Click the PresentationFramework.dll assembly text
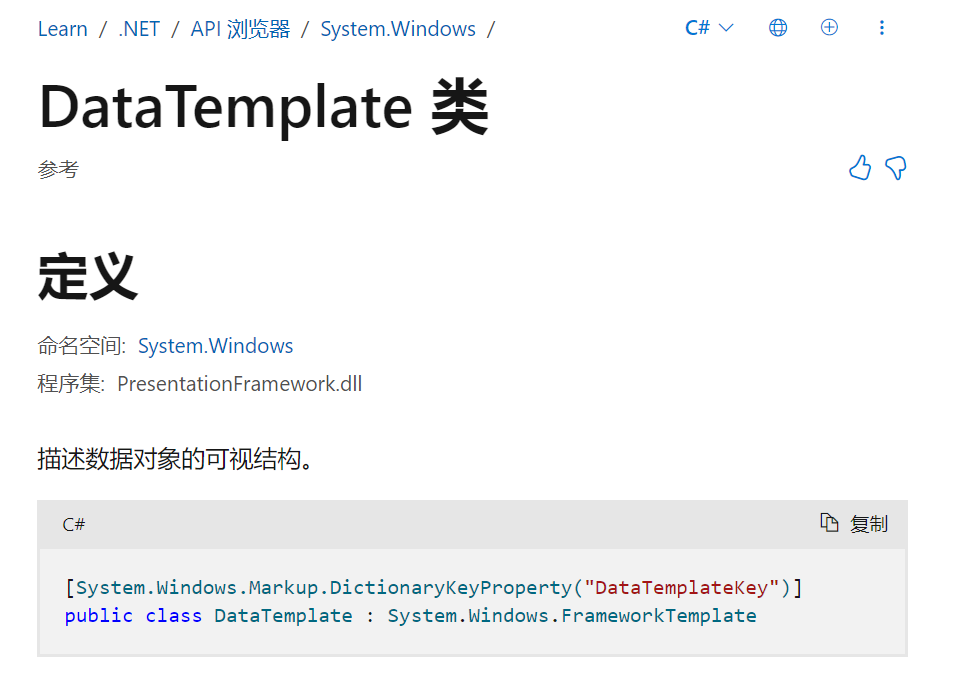961x691 pixels. [240, 384]
